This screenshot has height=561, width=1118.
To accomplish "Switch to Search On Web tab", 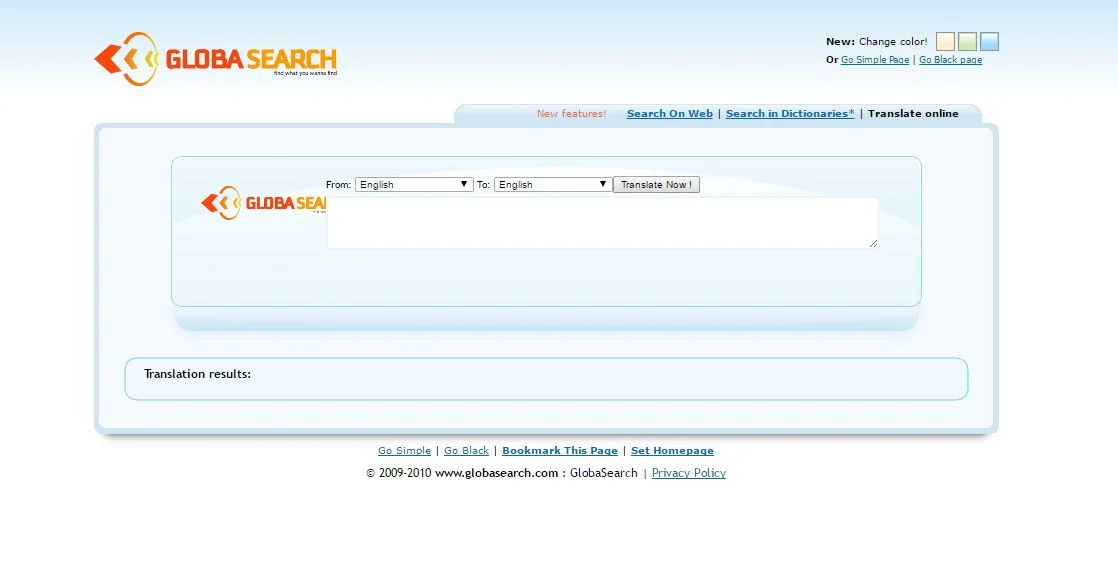I will click(670, 113).
